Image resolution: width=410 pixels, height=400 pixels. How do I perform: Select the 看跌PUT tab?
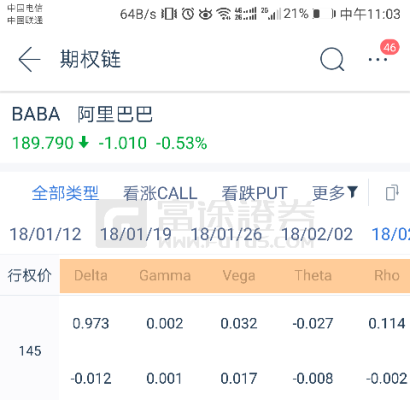click(255, 193)
